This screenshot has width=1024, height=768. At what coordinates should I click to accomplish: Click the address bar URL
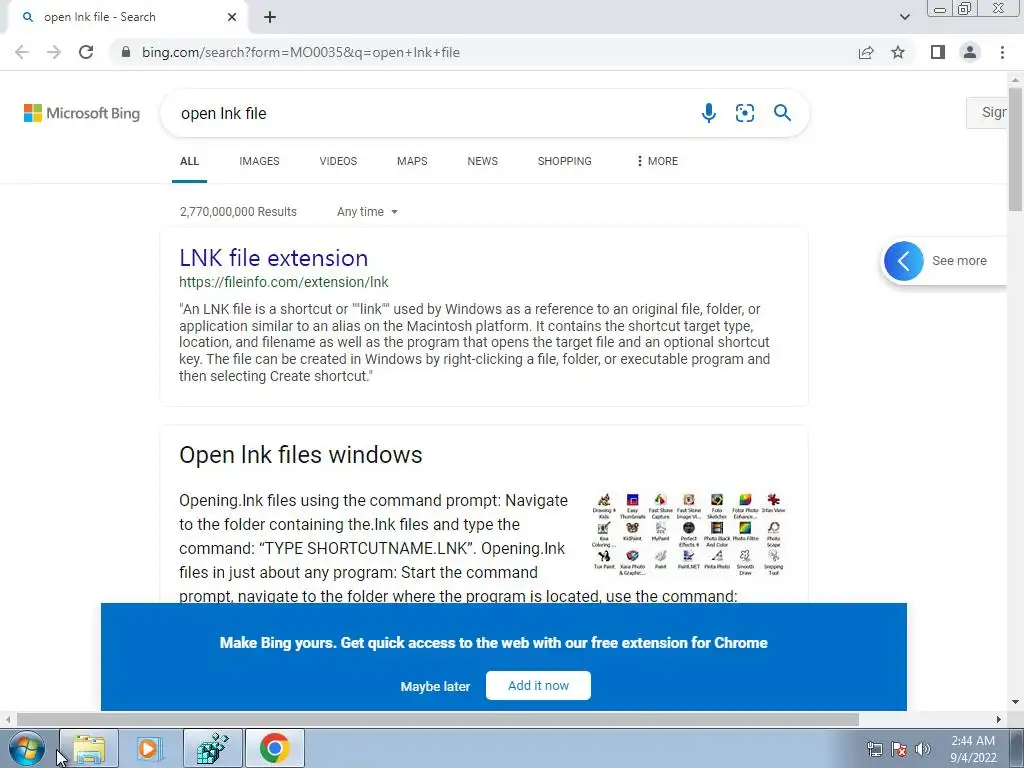pyautogui.click(x=301, y=52)
